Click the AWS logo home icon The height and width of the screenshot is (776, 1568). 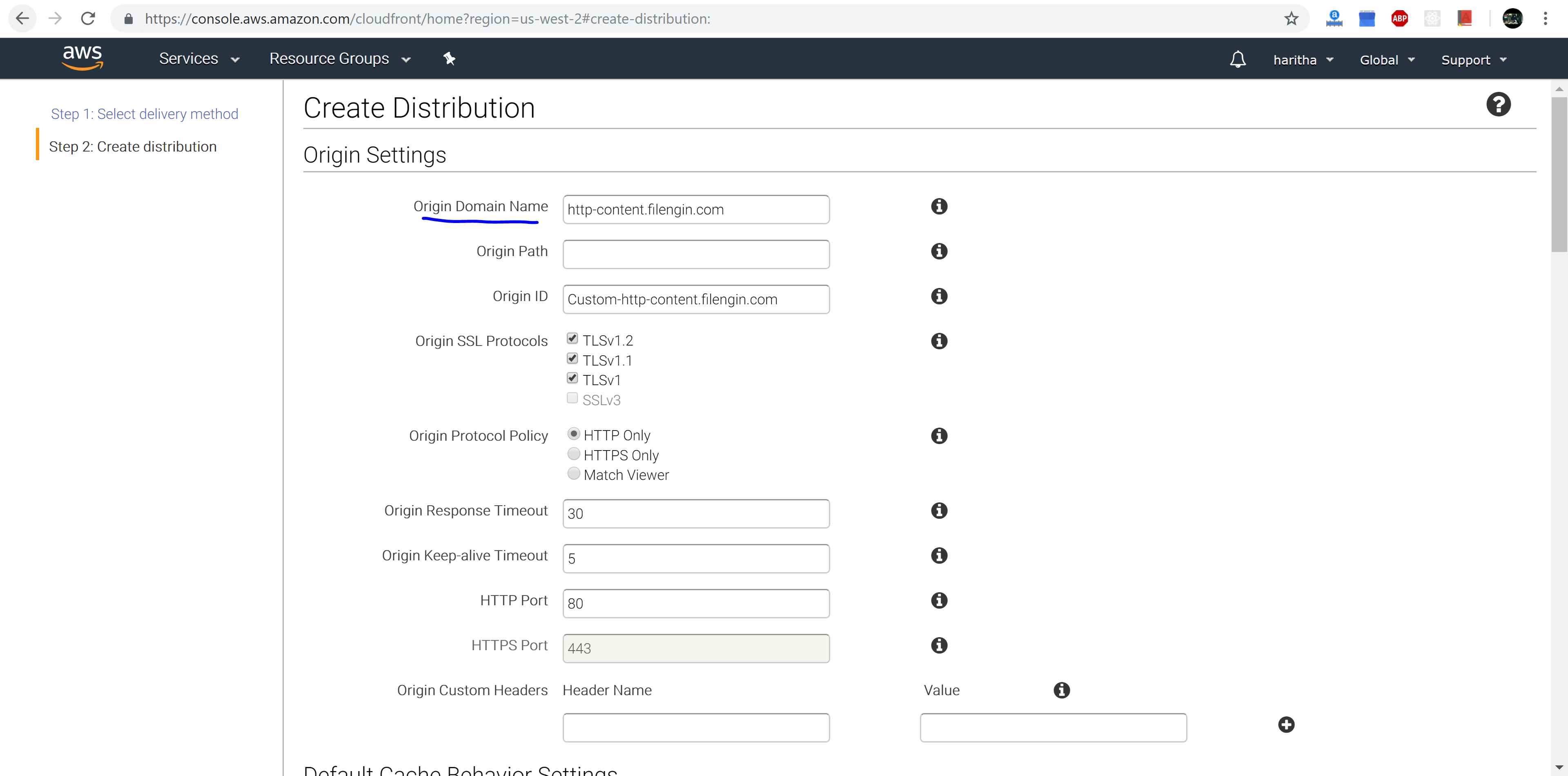point(82,58)
